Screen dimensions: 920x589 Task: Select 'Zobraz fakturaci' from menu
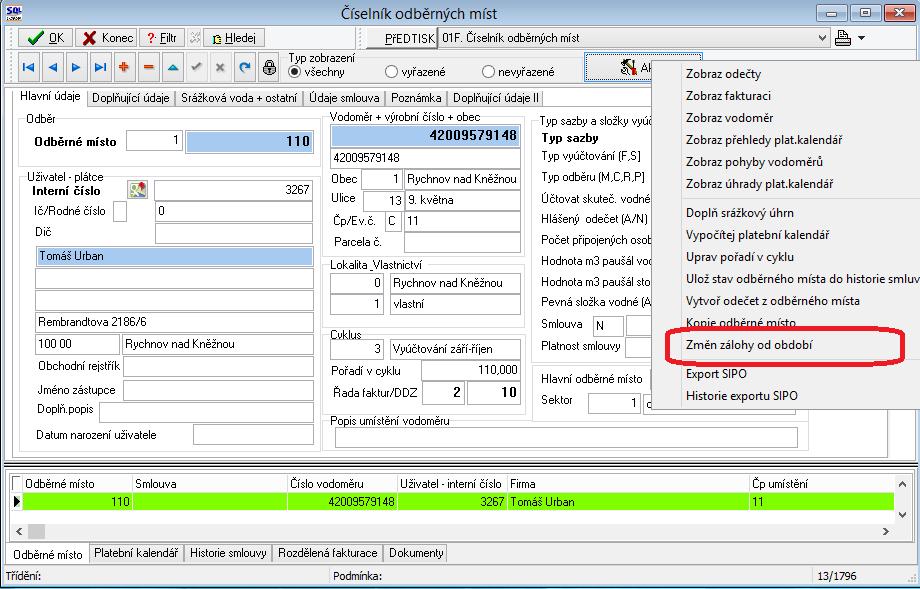coord(728,96)
